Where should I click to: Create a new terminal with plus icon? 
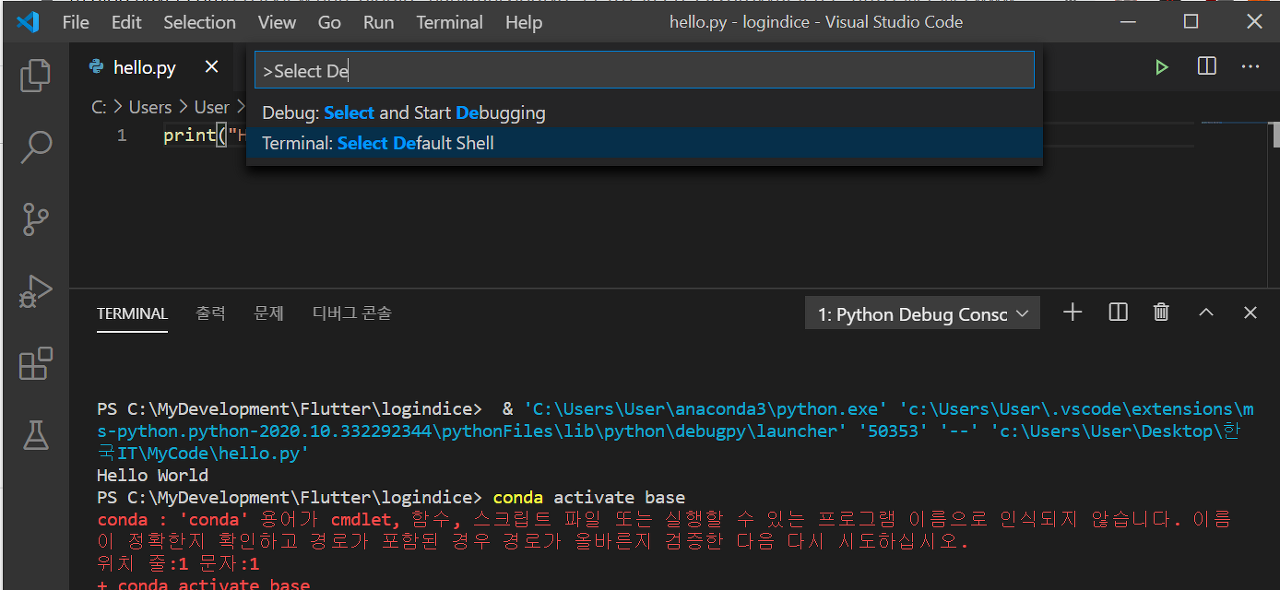[1073, 313]
